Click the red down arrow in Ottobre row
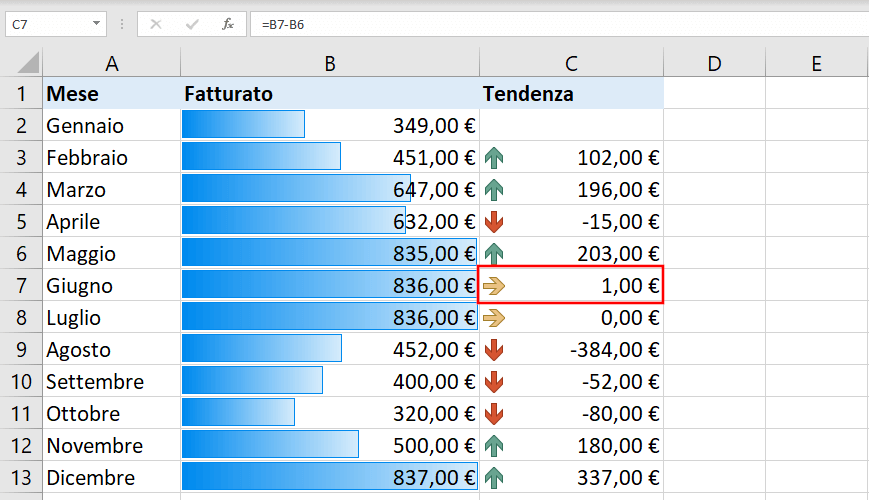869x500 pixels. click(x=494, y=414)
